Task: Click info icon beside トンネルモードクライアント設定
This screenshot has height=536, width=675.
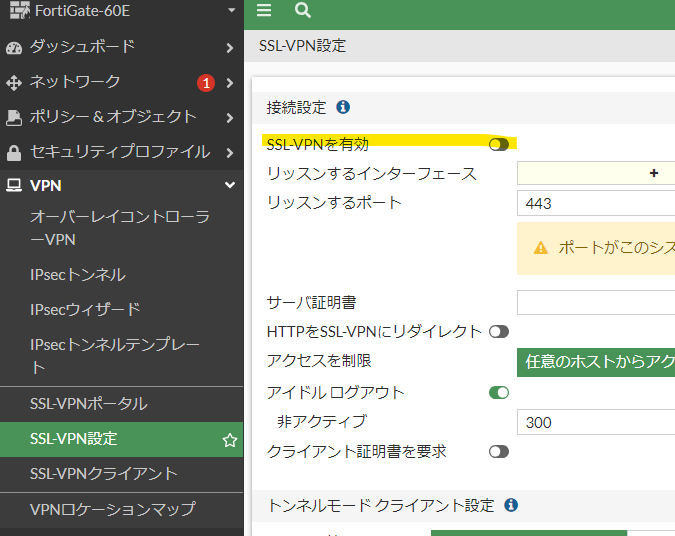Action: tap(511, 505)
